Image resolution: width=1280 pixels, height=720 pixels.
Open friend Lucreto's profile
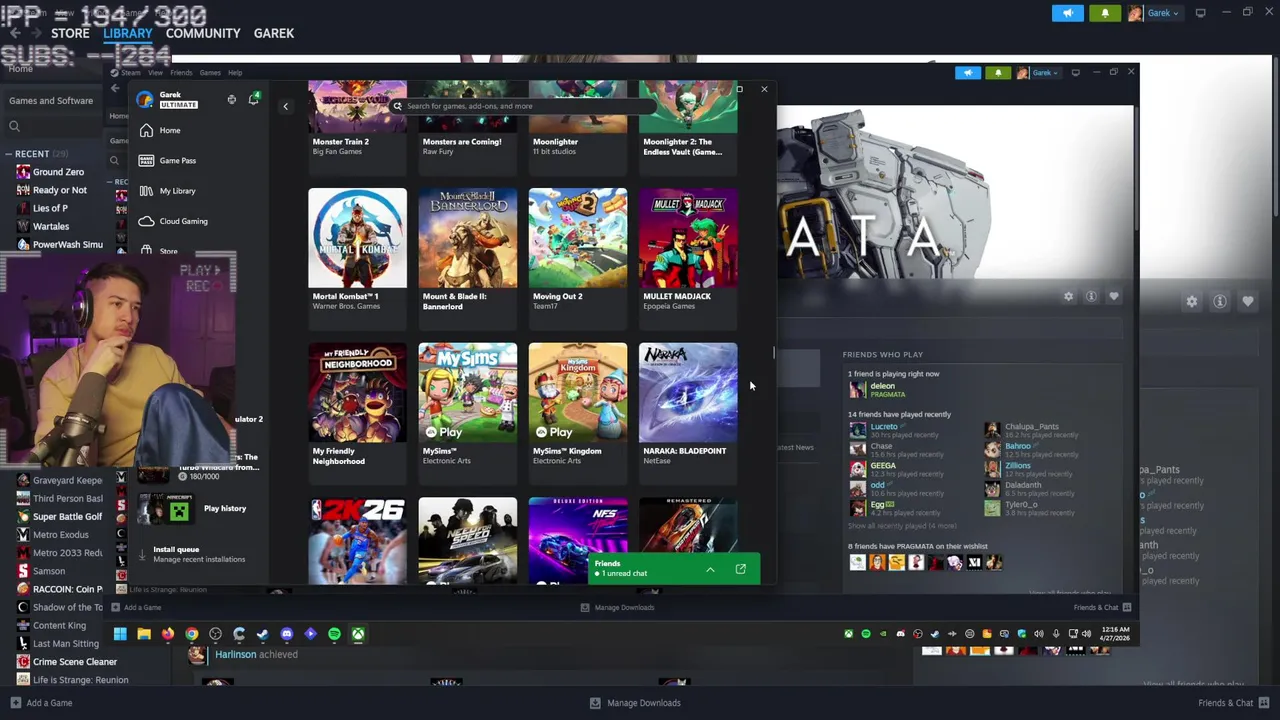(x=883, y=427)
